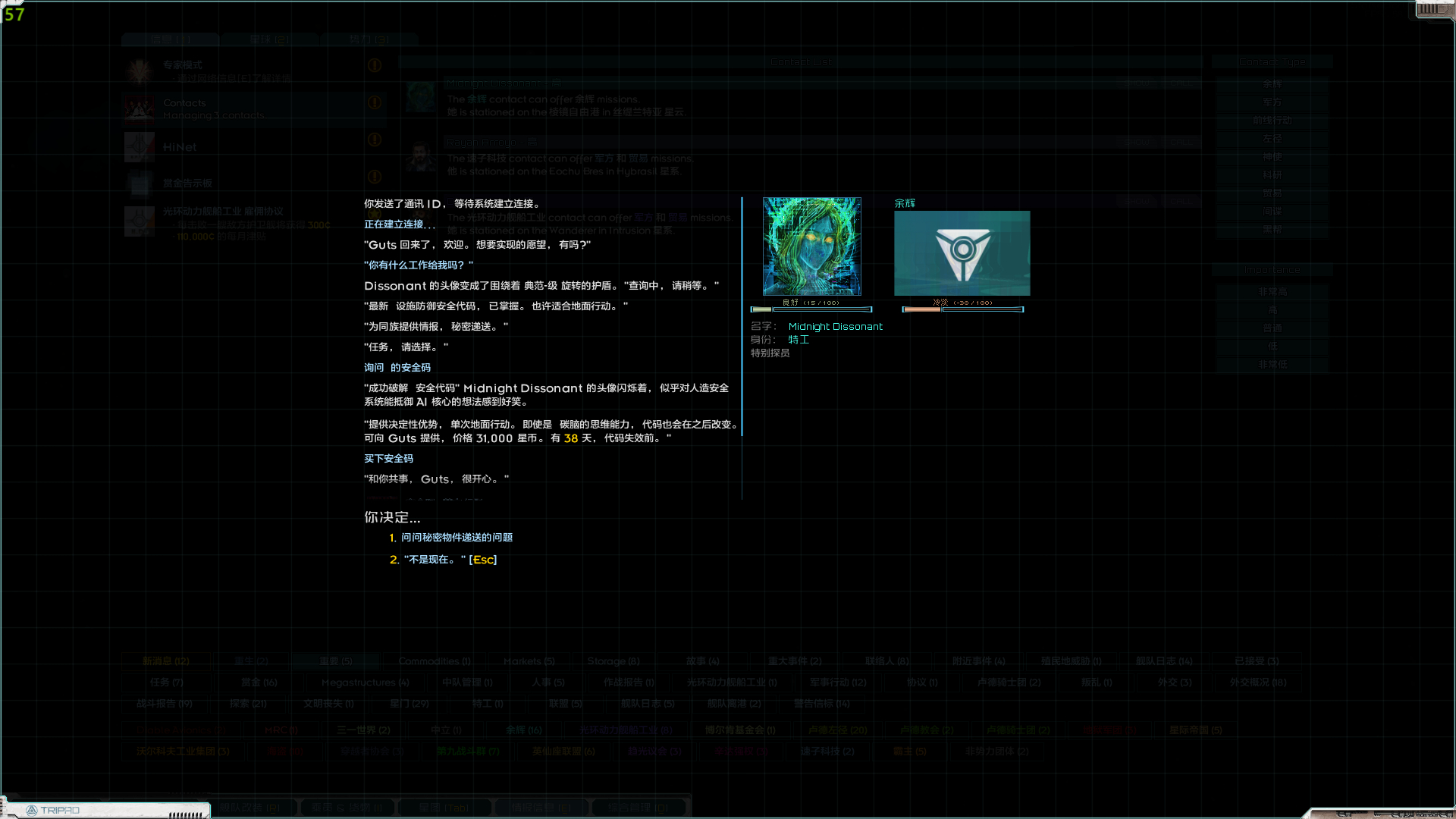Select the HiNet sidebar icon
The height and width of the screenshot is (819, 1456).
click(139, 147)
